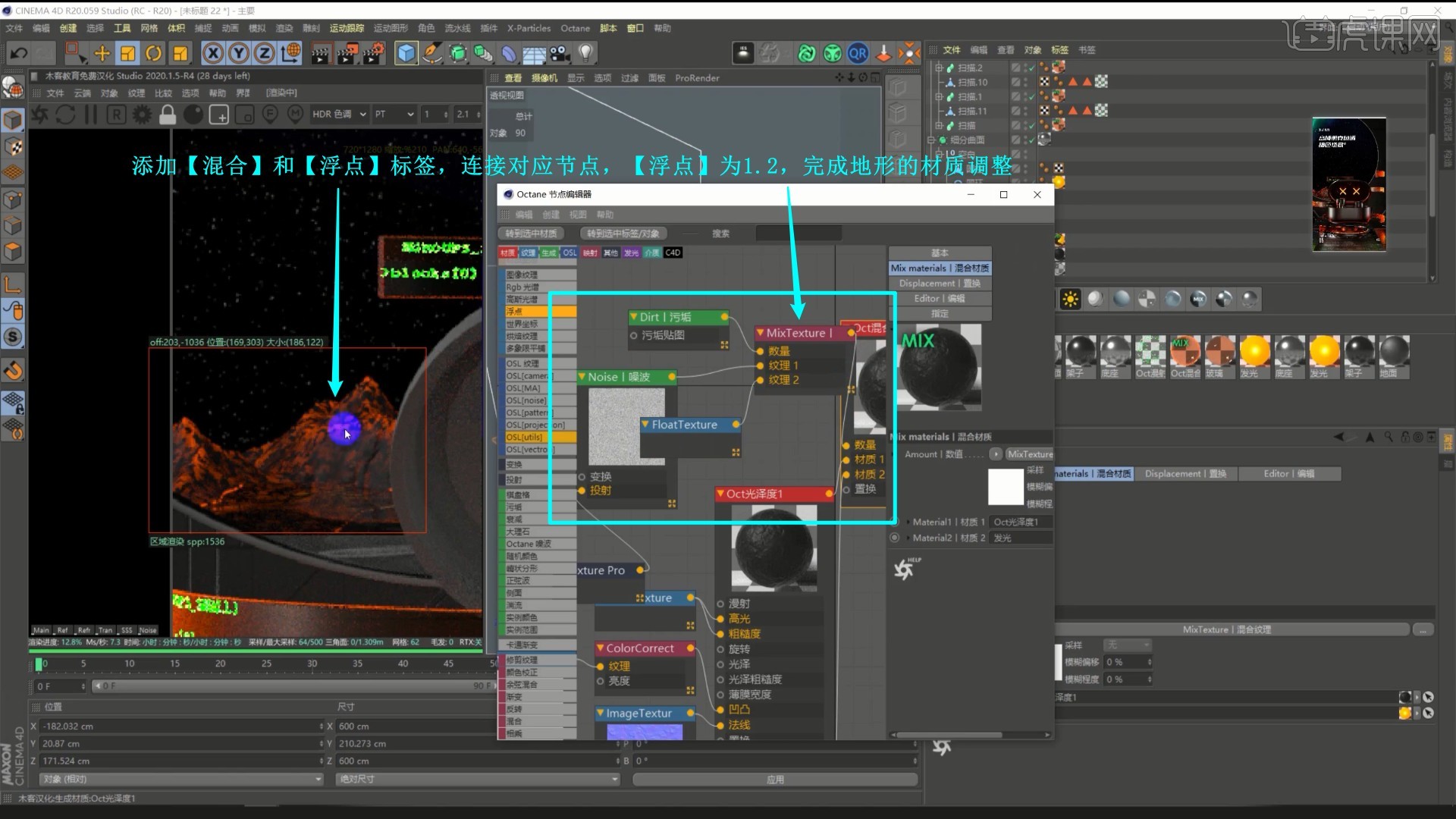Click the 应用 apply button
1456x819 pixels.
coord(774,780)
